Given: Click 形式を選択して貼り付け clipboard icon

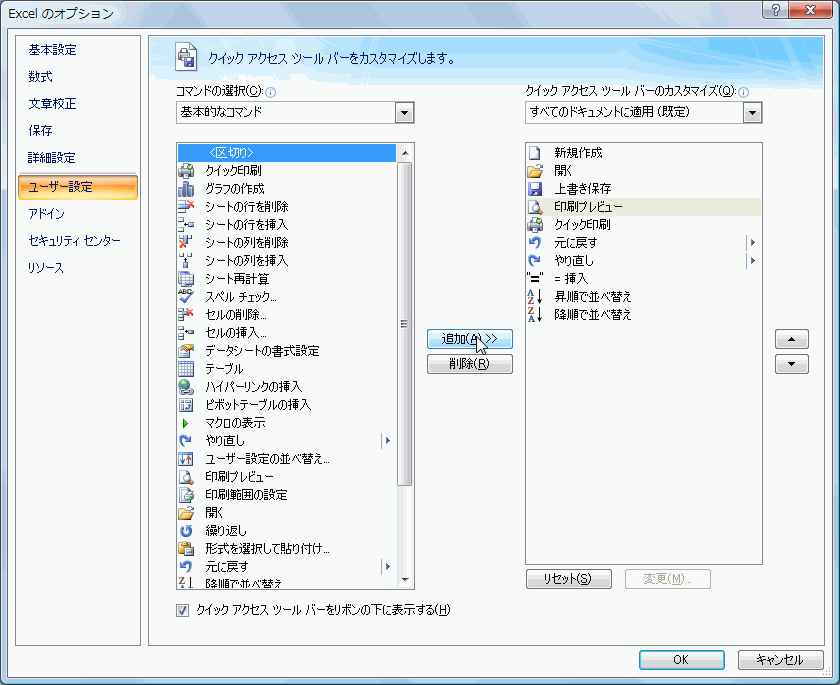Looking at the screenshot, I should (186, 549).
